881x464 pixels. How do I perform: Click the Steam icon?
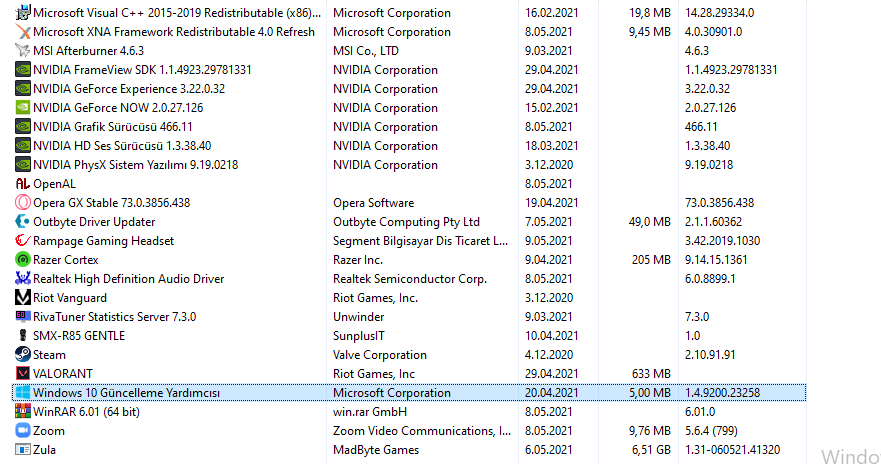coord(22,354)
